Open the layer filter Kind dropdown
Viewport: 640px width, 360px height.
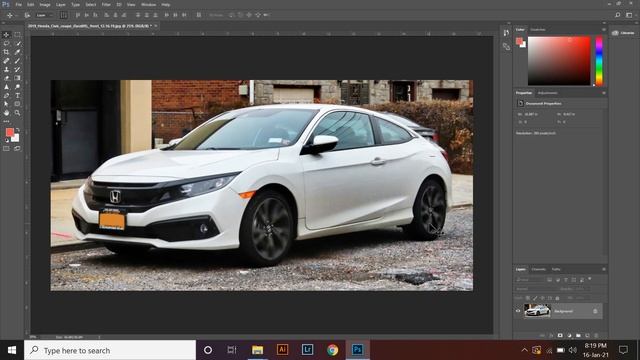pyautogui.click(x=530, y=280)
